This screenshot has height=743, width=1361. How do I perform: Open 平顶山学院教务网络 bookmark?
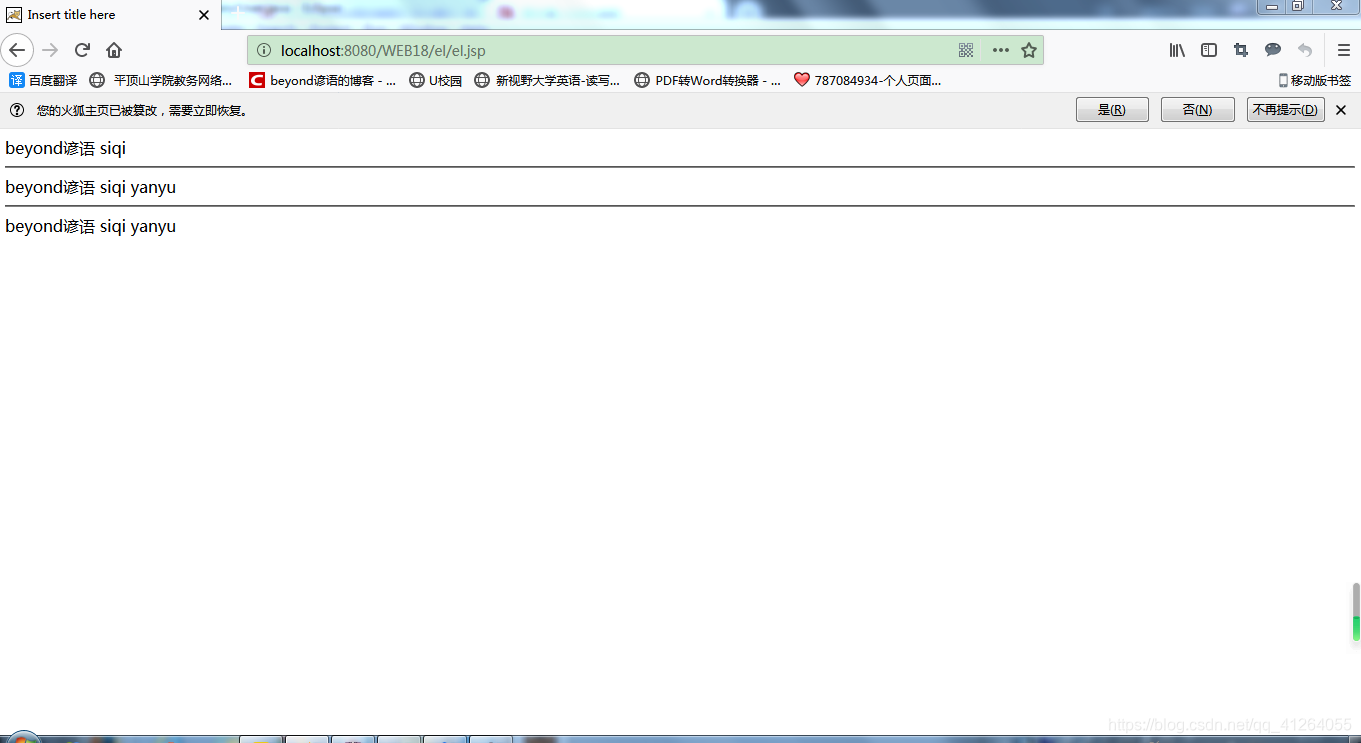pyautogui.click(x=161, y=80)
